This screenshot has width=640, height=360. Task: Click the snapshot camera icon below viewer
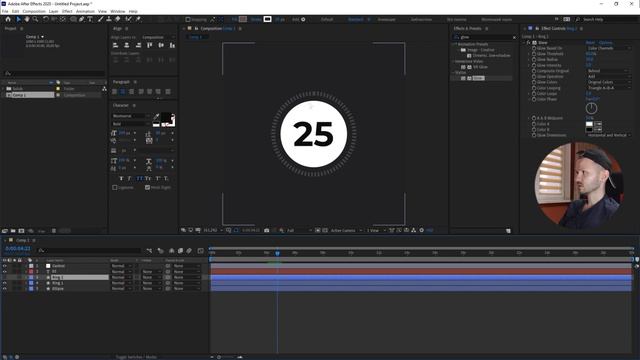pos(267,230)
